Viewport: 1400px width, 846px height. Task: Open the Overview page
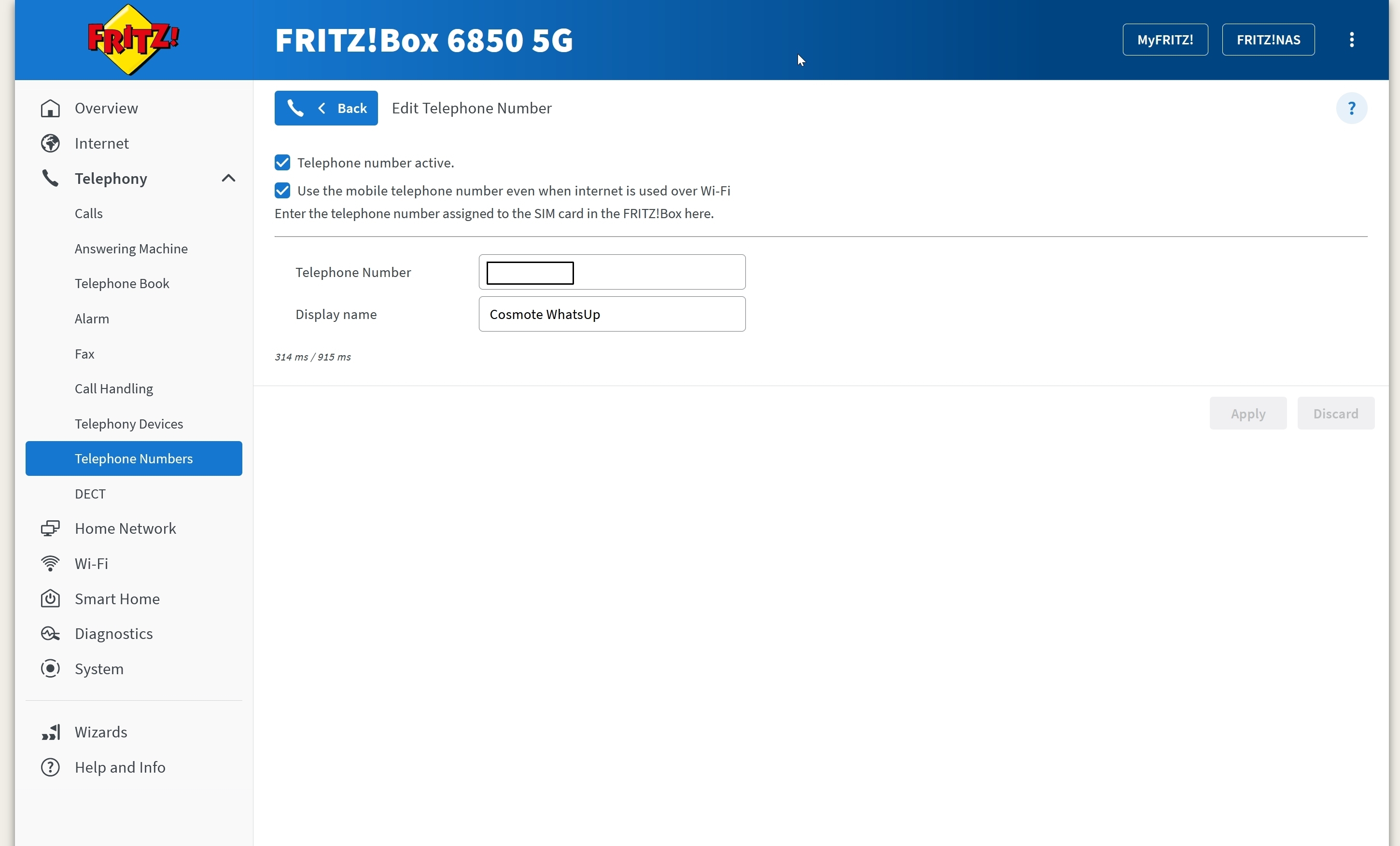coord(106,108)
